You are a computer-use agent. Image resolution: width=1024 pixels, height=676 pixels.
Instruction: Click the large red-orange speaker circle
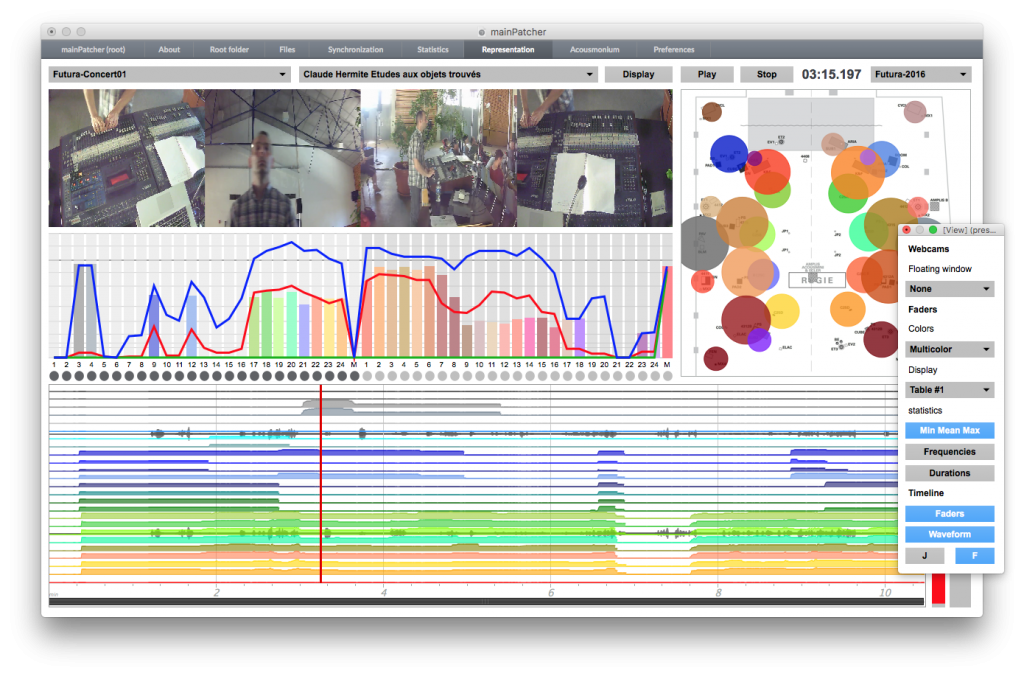[767, 172]
